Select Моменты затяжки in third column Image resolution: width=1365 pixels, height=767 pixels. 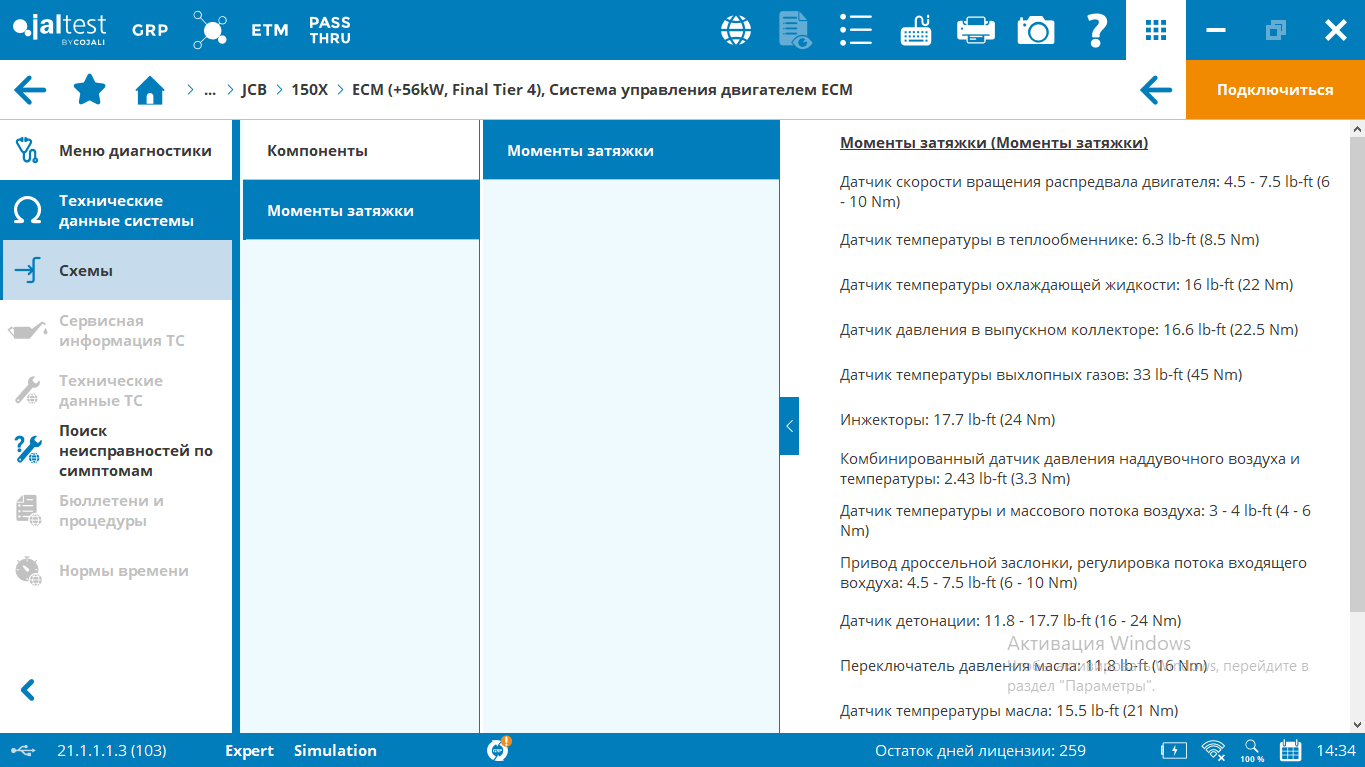coord(631,151)
